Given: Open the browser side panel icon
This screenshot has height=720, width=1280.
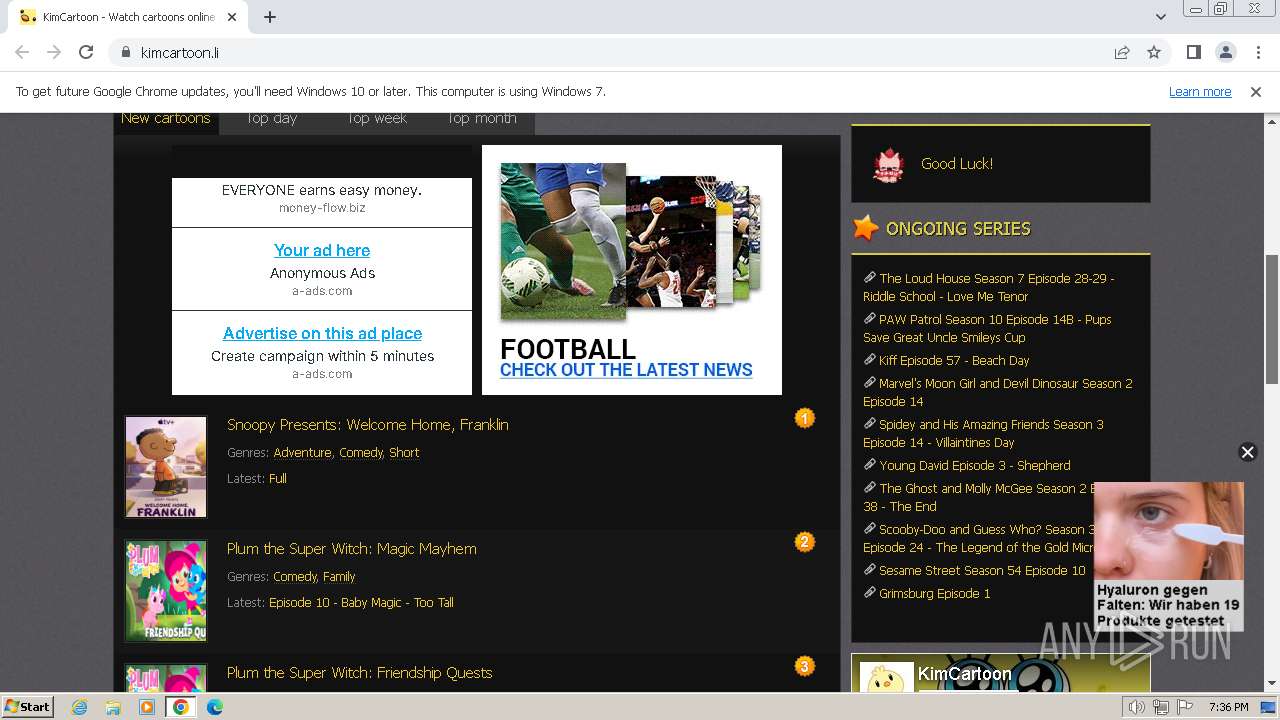Looking at the screenshot, I should click(1193, 52).
